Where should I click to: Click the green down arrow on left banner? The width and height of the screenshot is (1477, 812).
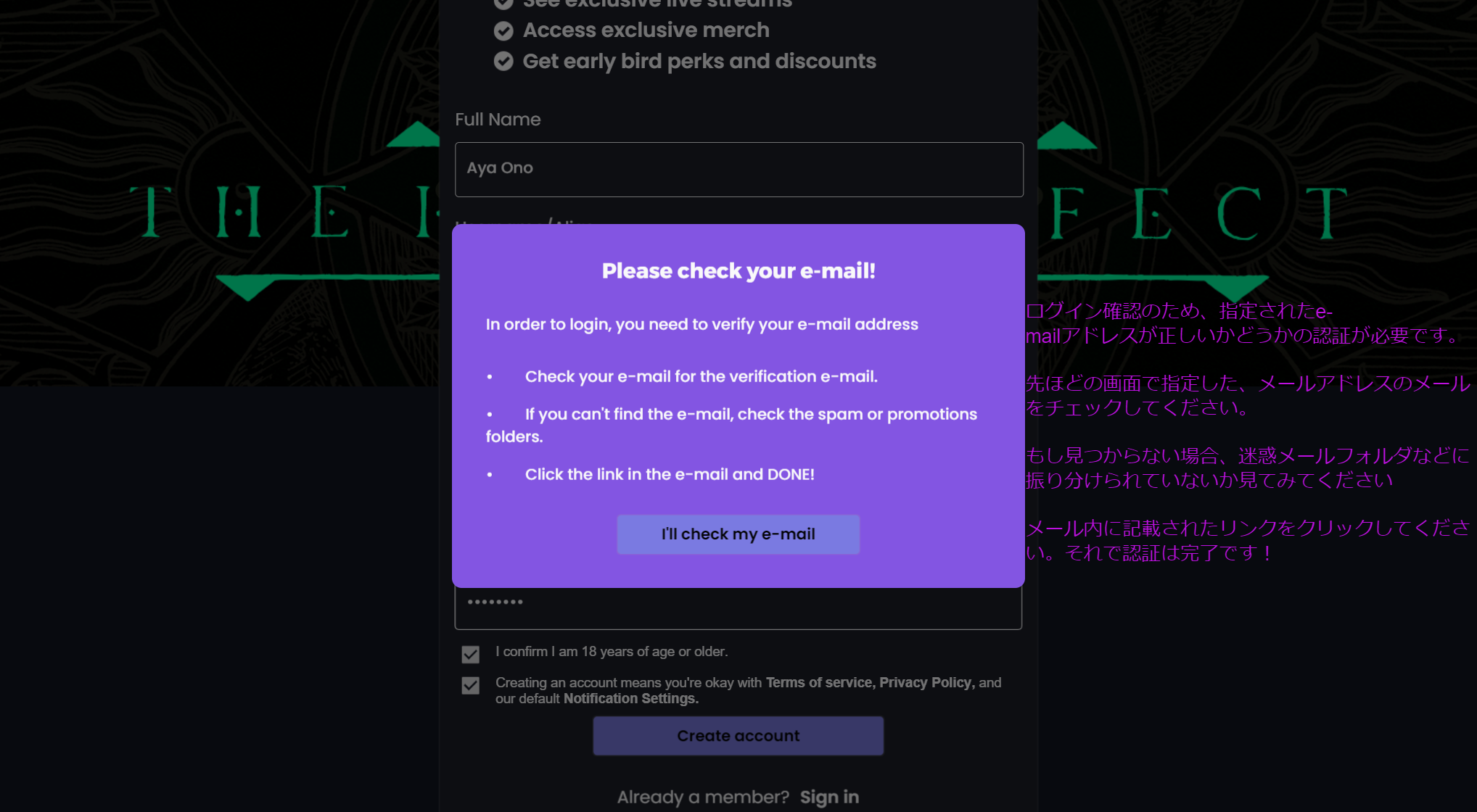pos(247,288)
